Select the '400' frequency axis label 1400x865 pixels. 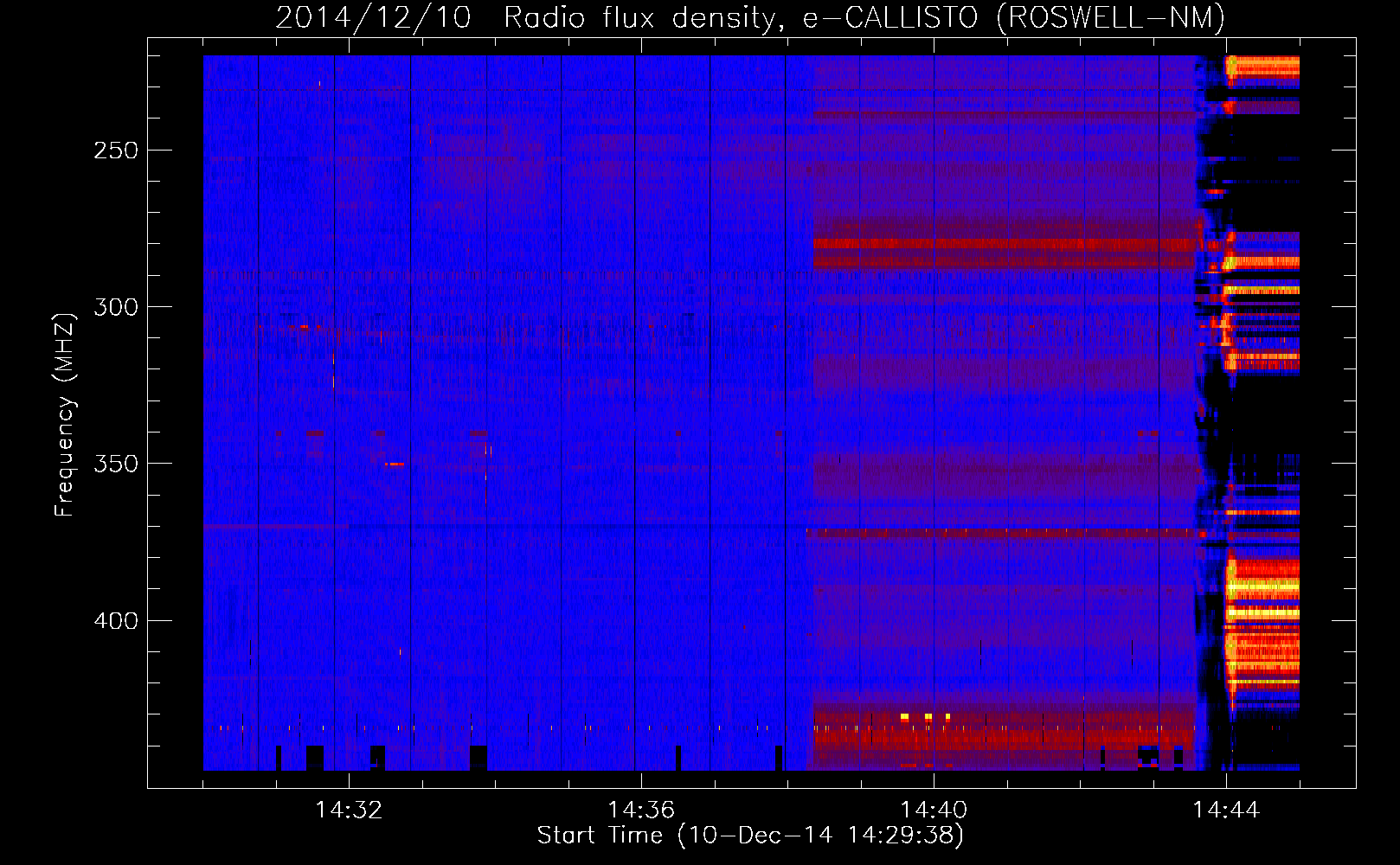pyautogui.click(x=116, y=621)
